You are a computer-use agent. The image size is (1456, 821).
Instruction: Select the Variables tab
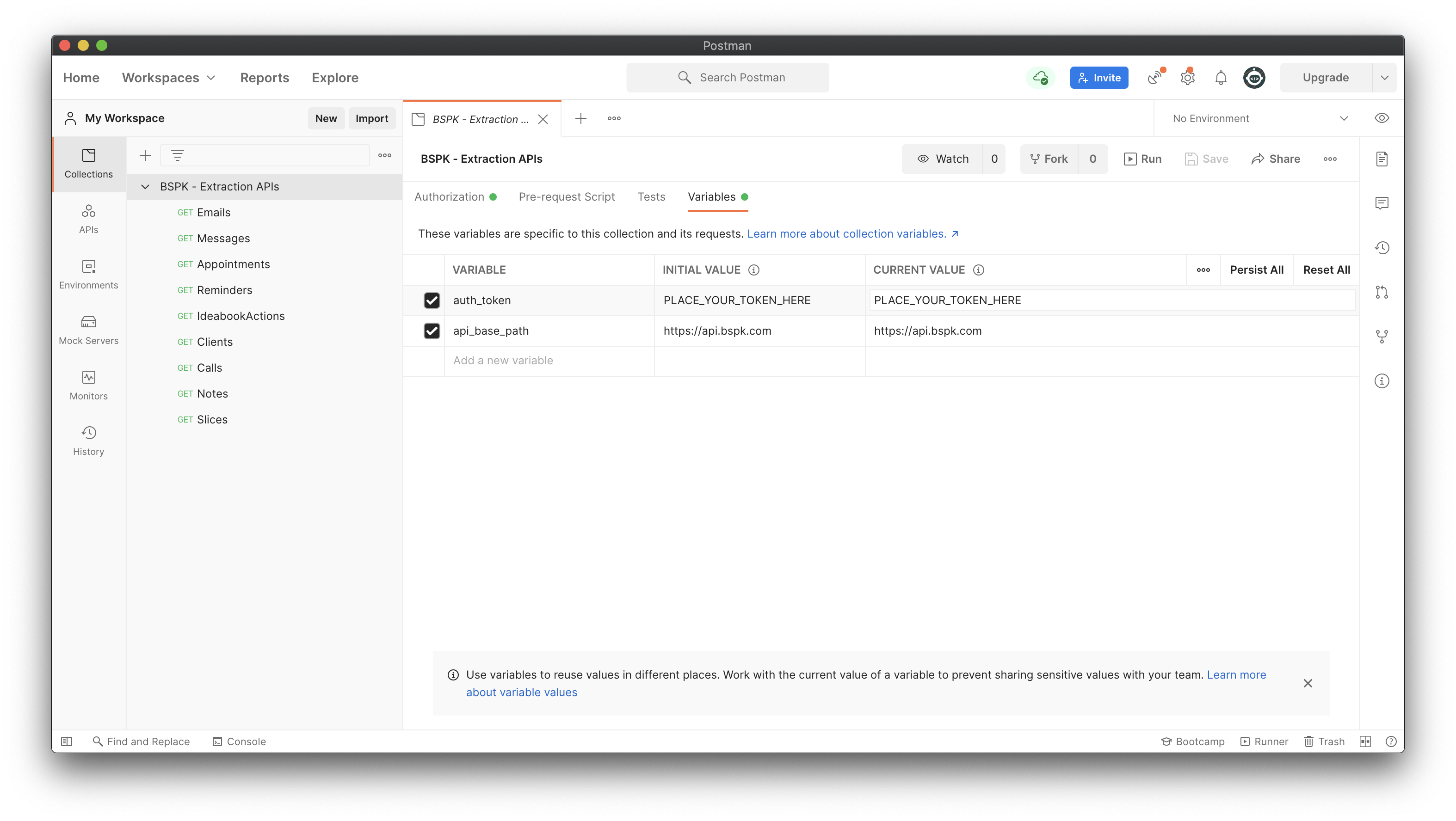pos(718,196)
